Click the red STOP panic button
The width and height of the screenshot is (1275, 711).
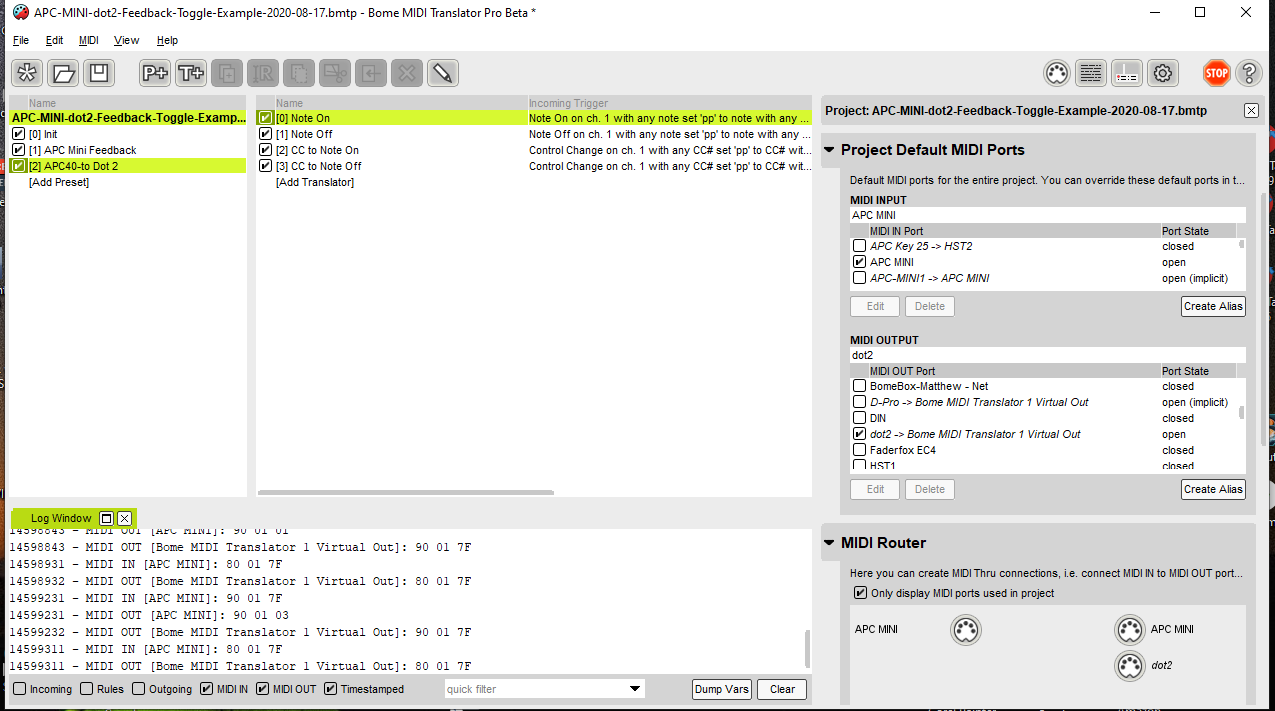pos(1216,73)
